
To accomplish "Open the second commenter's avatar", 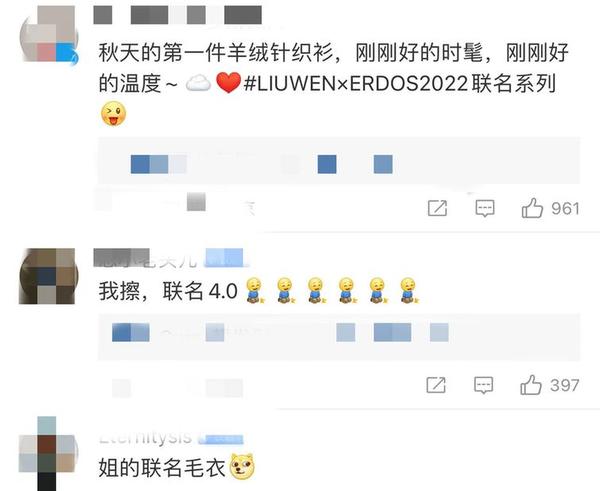I will [49, 276].
